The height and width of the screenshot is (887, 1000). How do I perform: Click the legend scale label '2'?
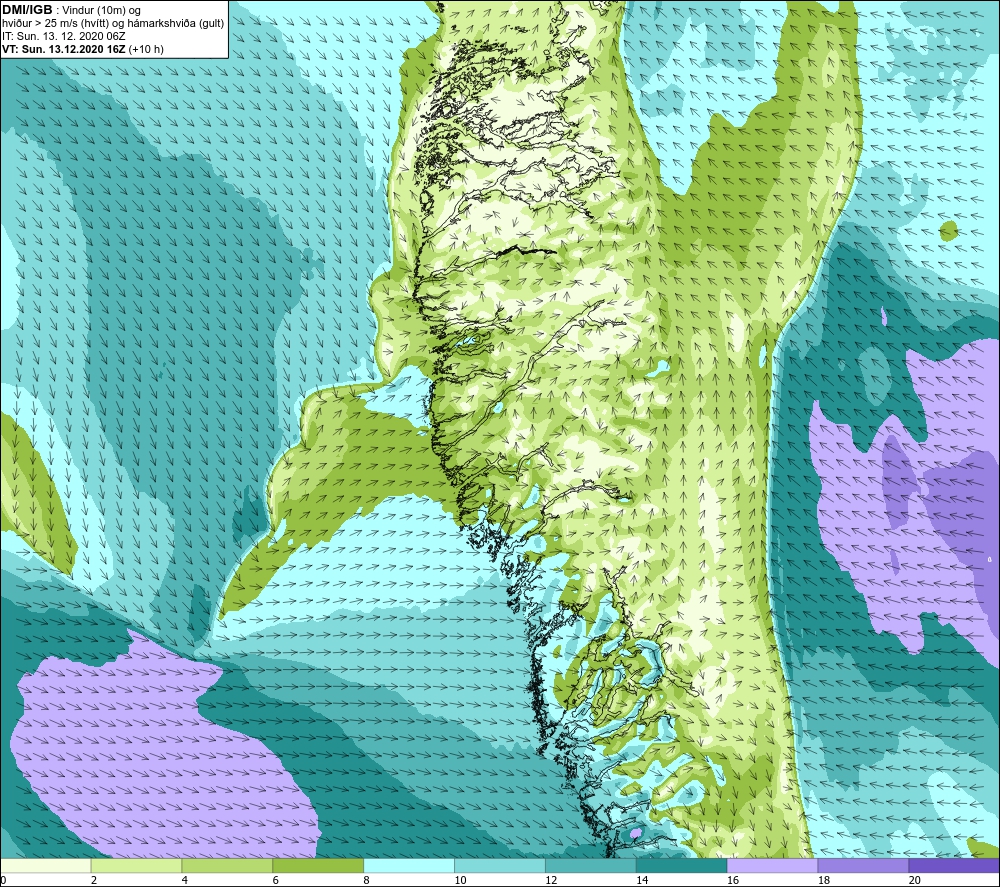click(x=94, y=880)
